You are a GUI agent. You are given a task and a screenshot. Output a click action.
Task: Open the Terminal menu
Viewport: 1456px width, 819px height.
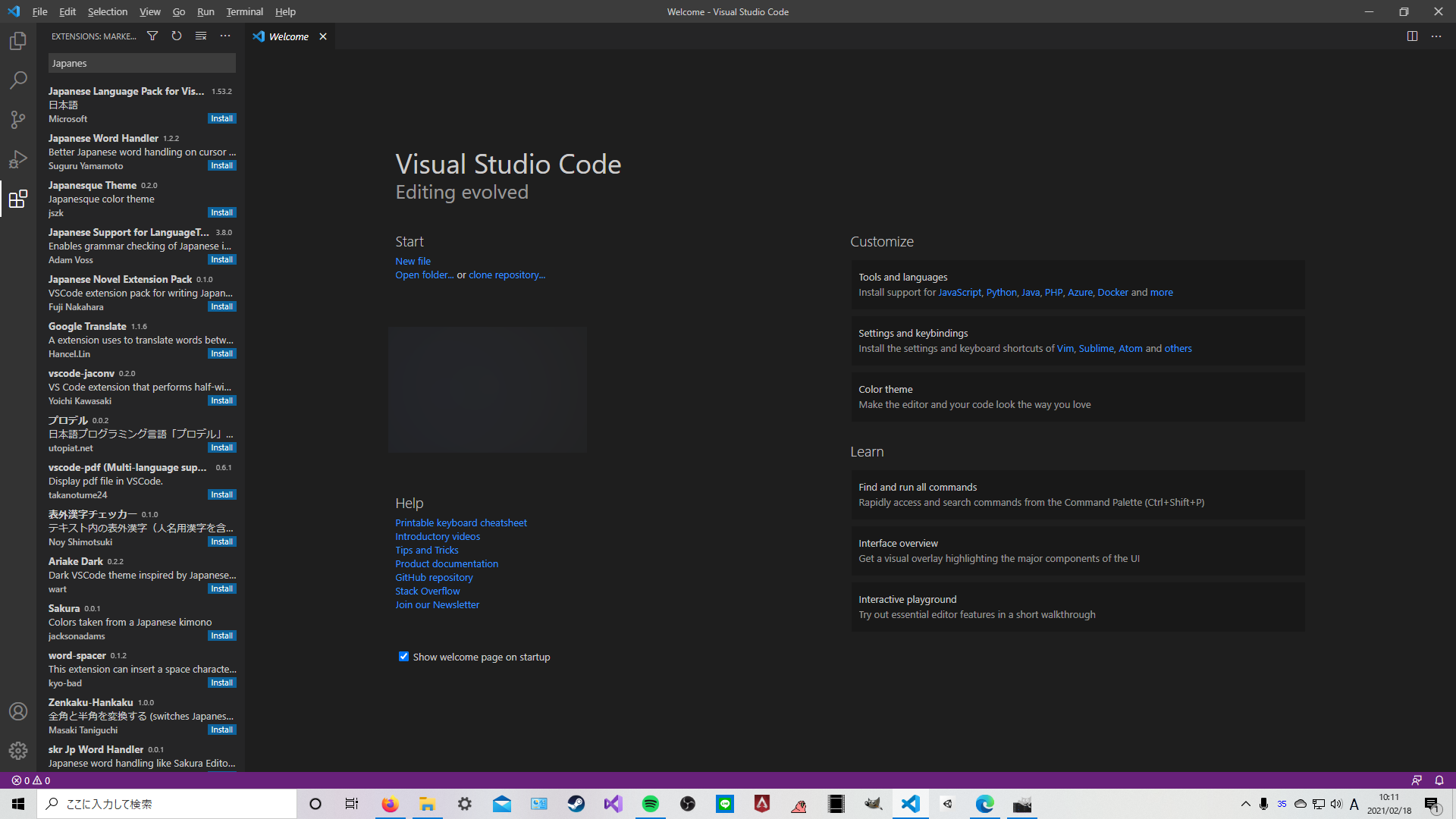244,11
